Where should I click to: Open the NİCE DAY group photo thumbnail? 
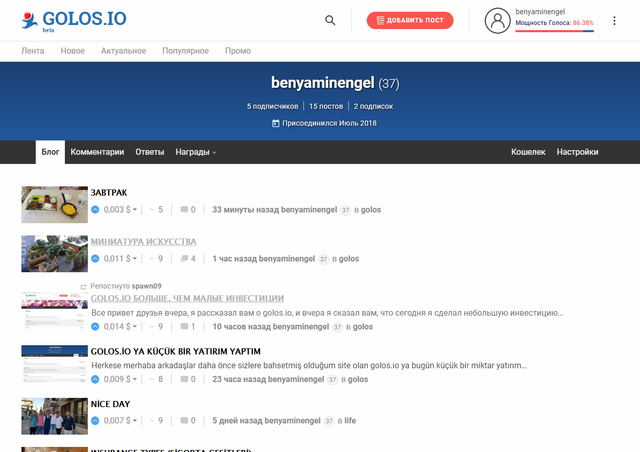(x=55, y=416)
